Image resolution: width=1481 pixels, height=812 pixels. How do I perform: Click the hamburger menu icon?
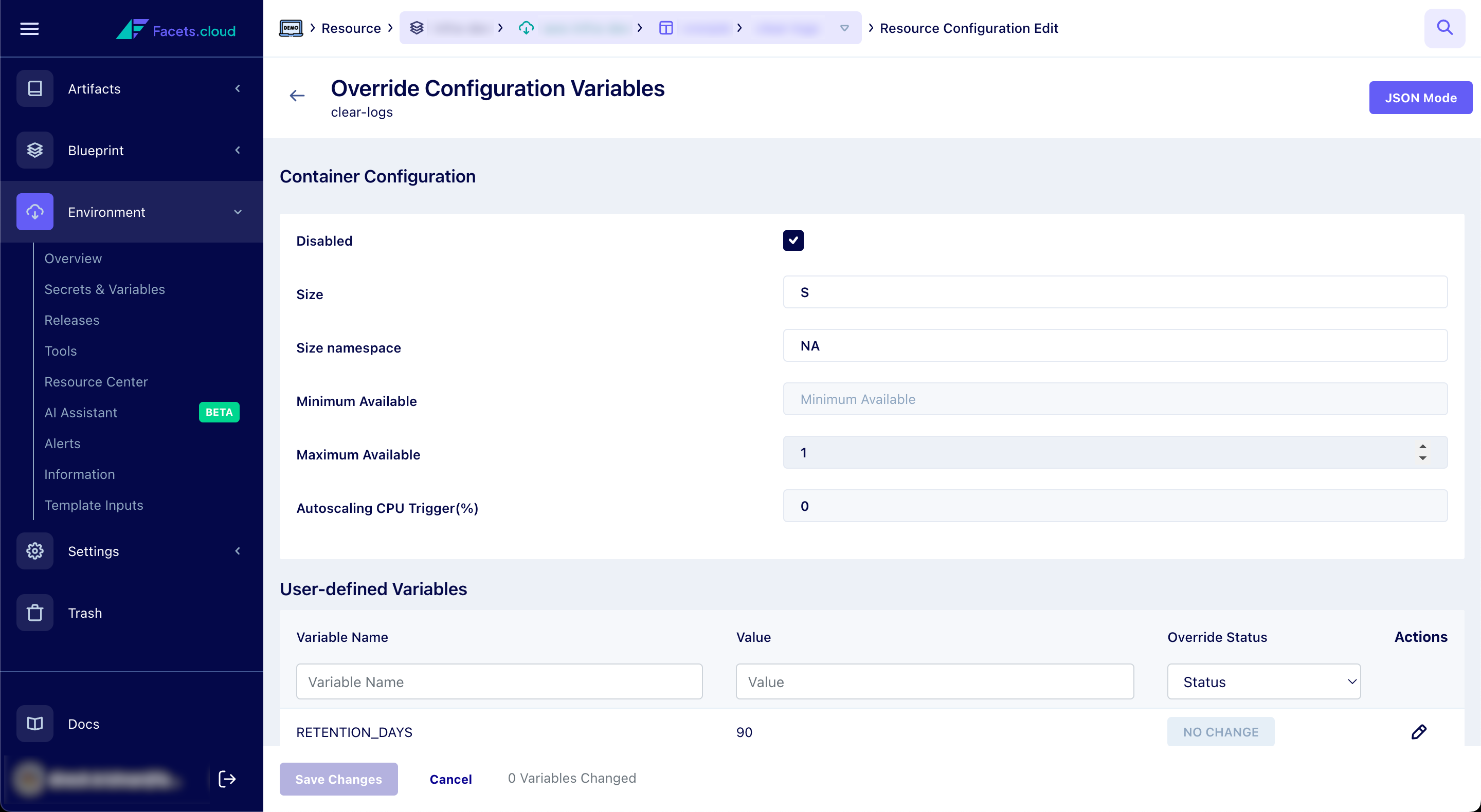pyautogui.click(x=29, y=28)
